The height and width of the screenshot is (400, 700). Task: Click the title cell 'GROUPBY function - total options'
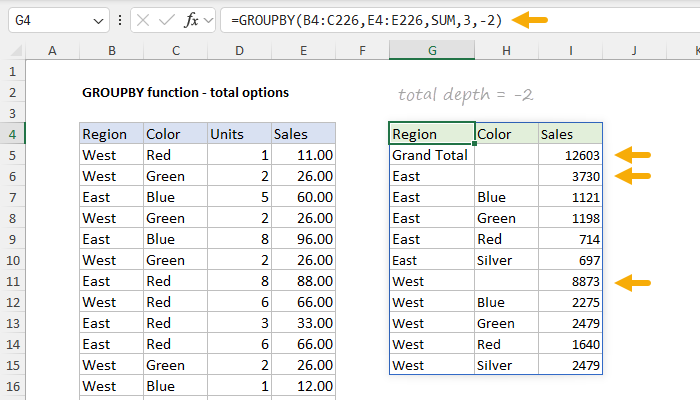(185, 92)
